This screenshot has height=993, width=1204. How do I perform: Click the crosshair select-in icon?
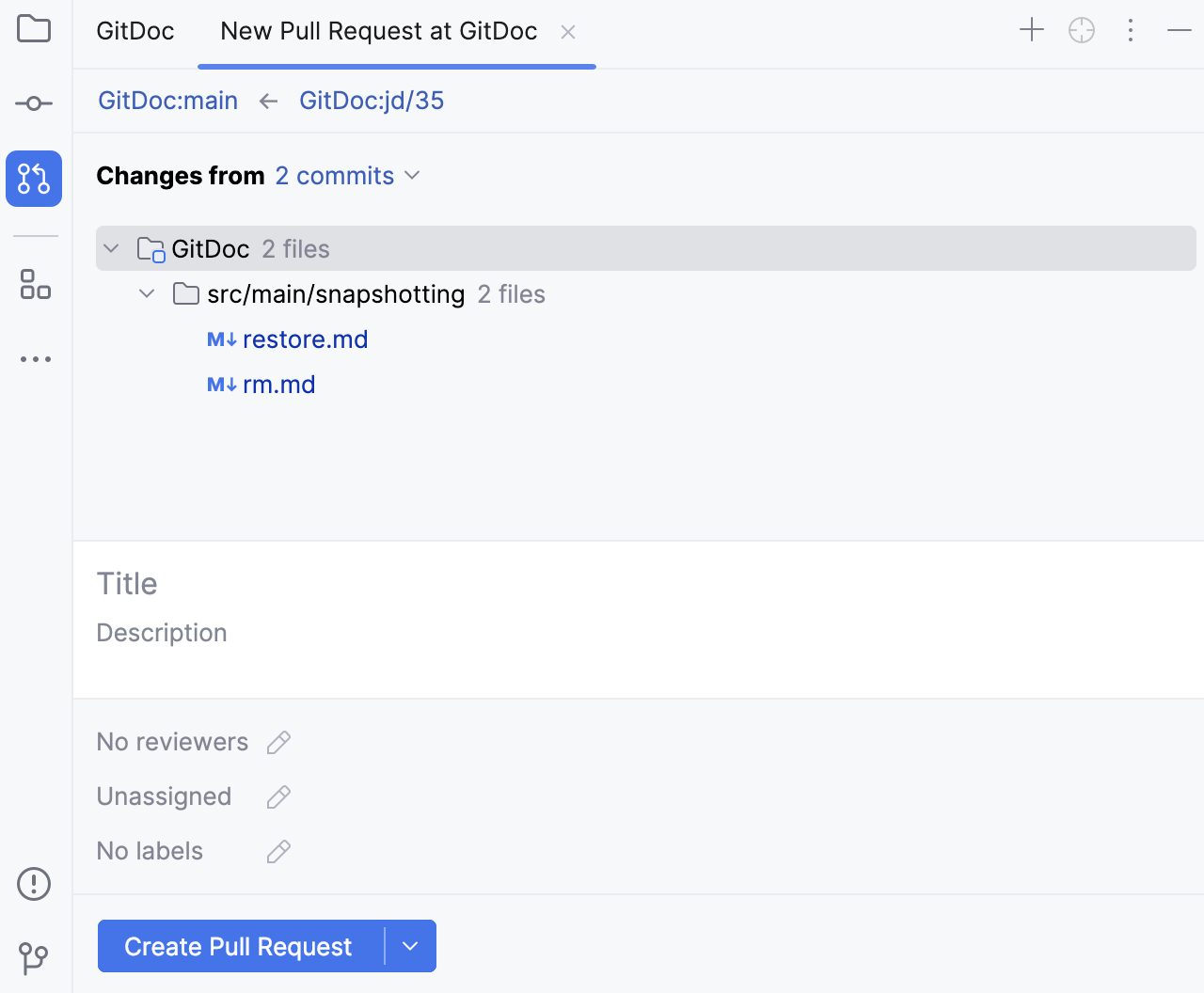tap(1081, 29)
